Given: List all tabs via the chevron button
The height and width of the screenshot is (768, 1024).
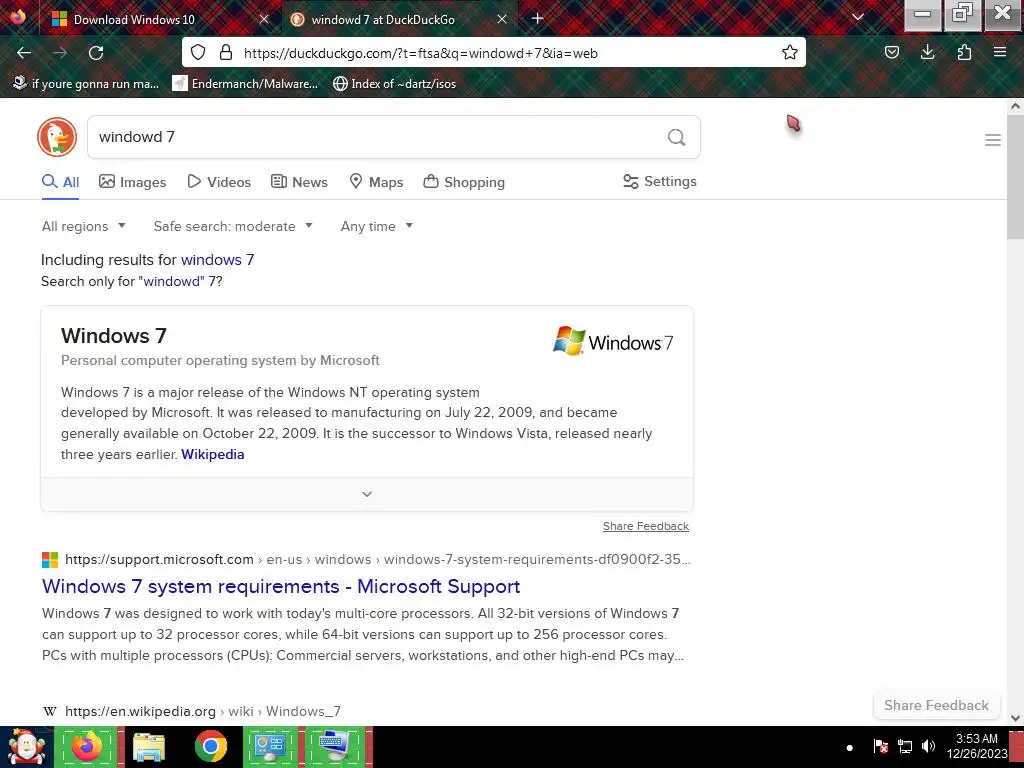Looking at the screenshot, I should (858, 18).
